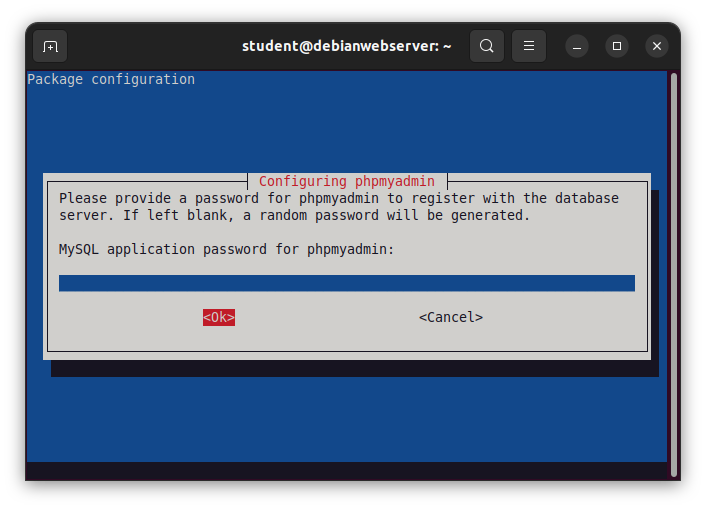Screen dimensions: 706x509
Task: Click the terminal vertical scrollbar
Action: [x=674, y=274]
